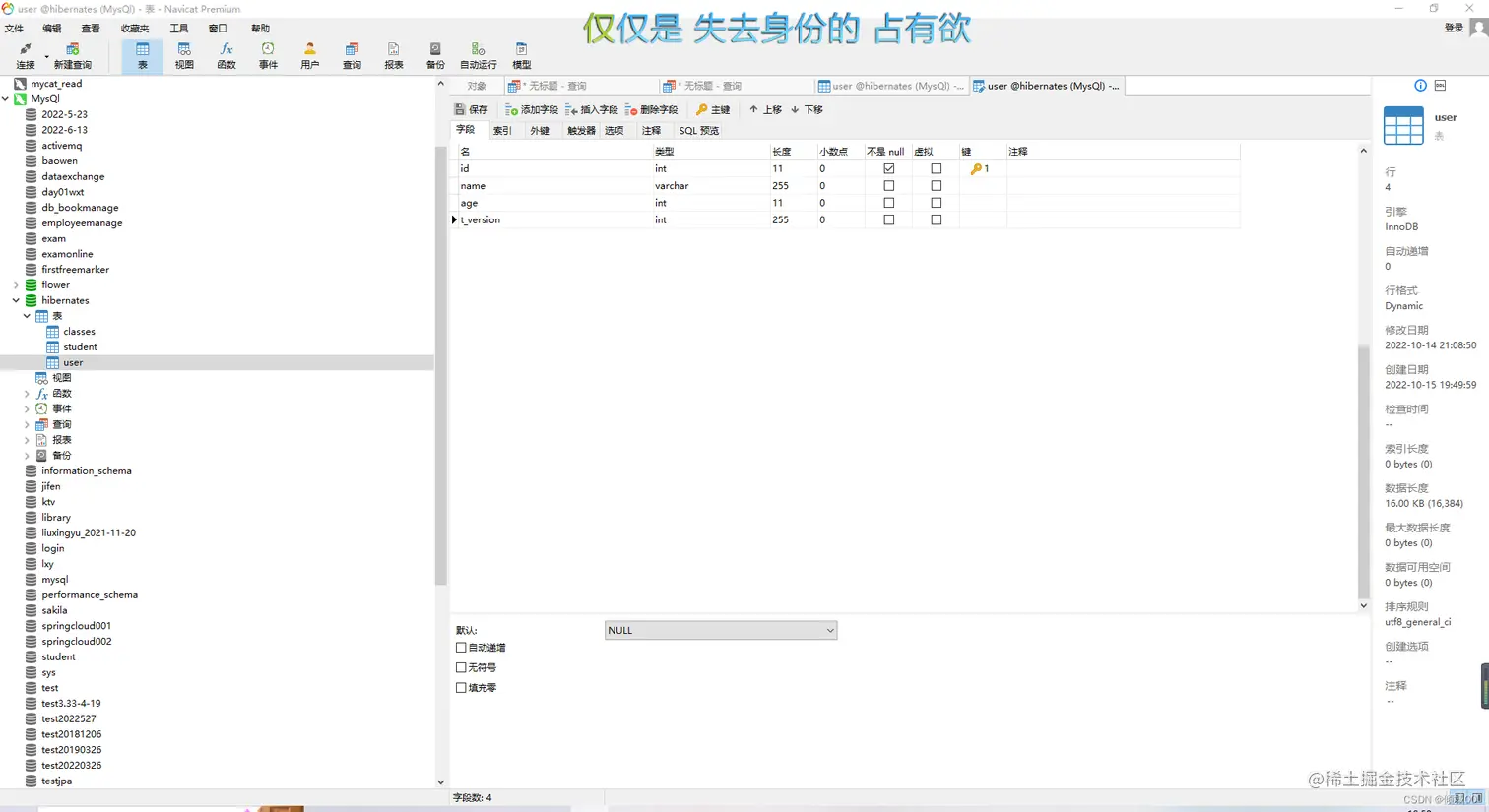Move field down with 下移

[807, 109]
